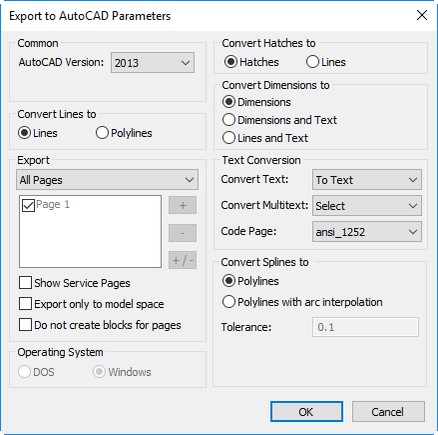Expand the All Pages export dropdown
The height and width of the screenshot is (435, 438).
click(107, 180)
